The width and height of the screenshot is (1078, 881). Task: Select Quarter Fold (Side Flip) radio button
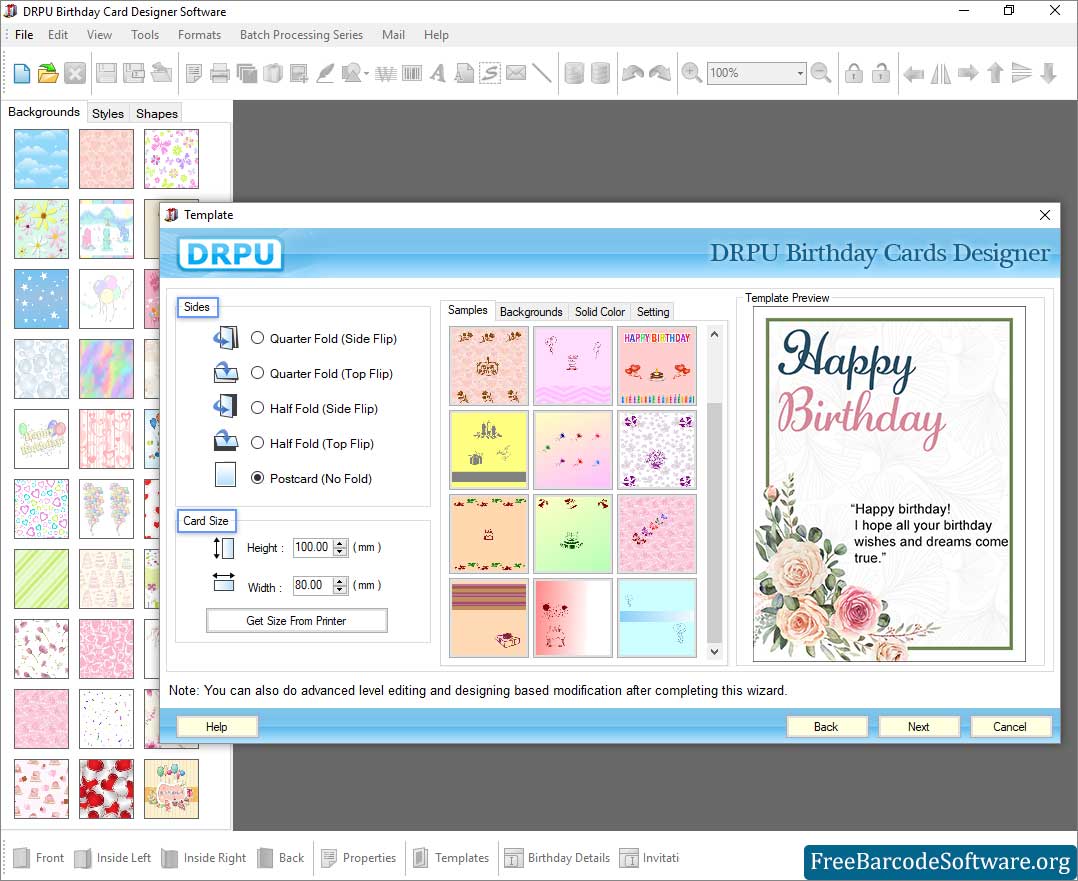[257, 338]
